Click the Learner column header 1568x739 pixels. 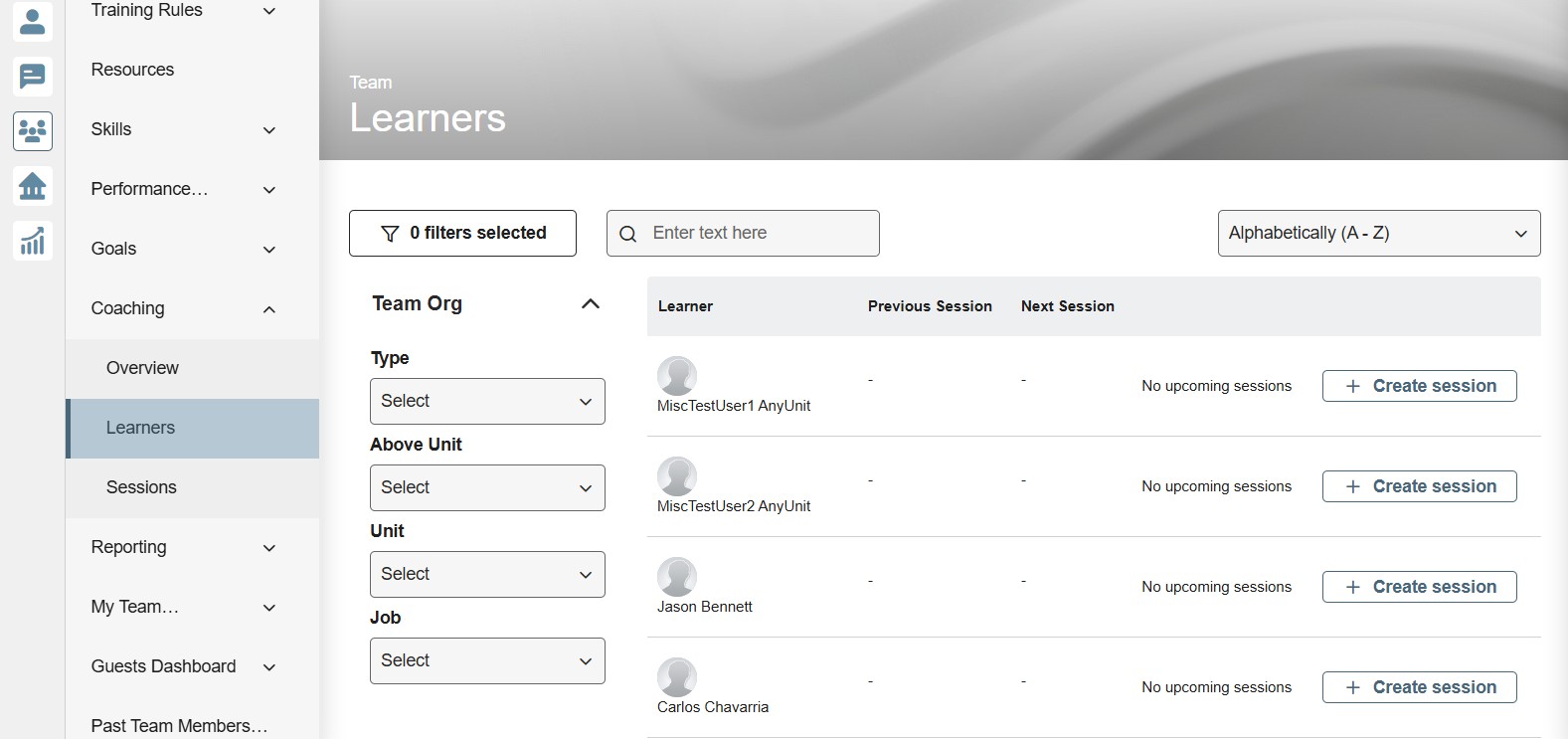click(685, 306)
